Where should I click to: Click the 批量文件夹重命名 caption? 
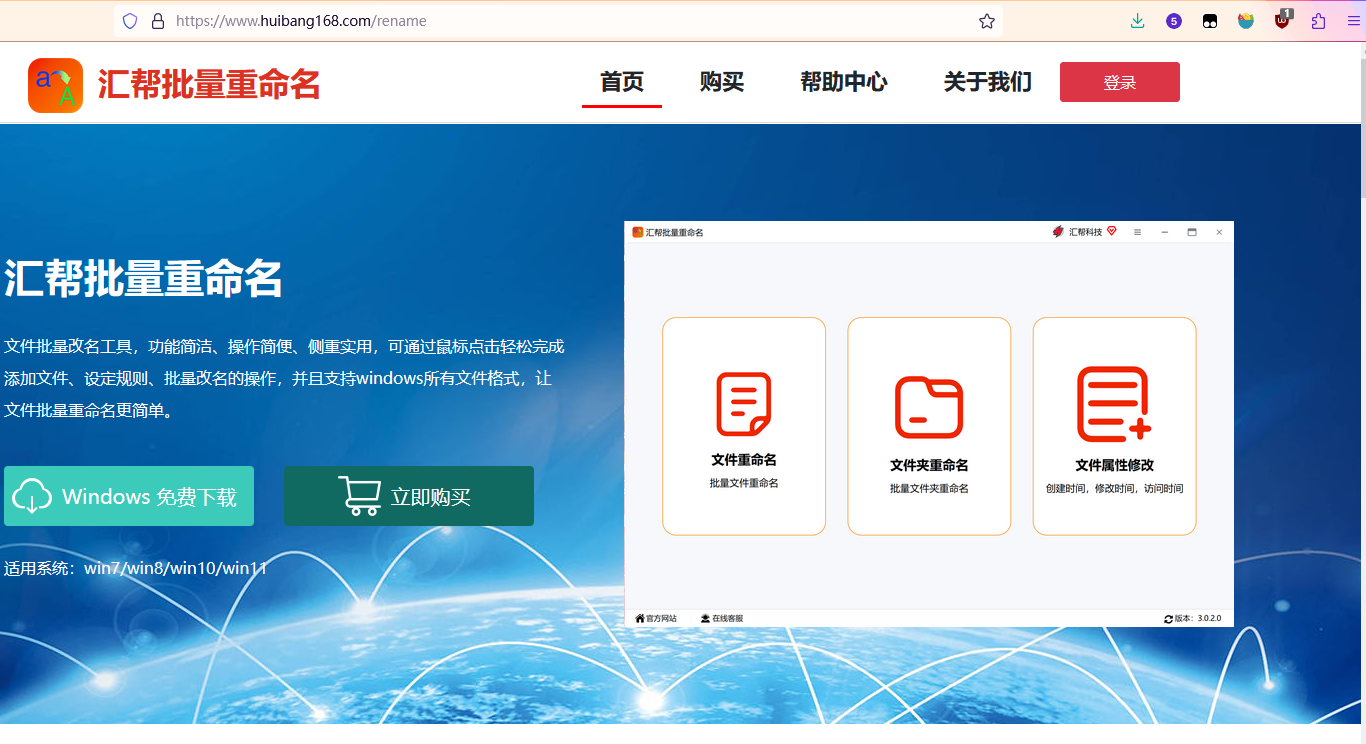[x=929, y=489]
